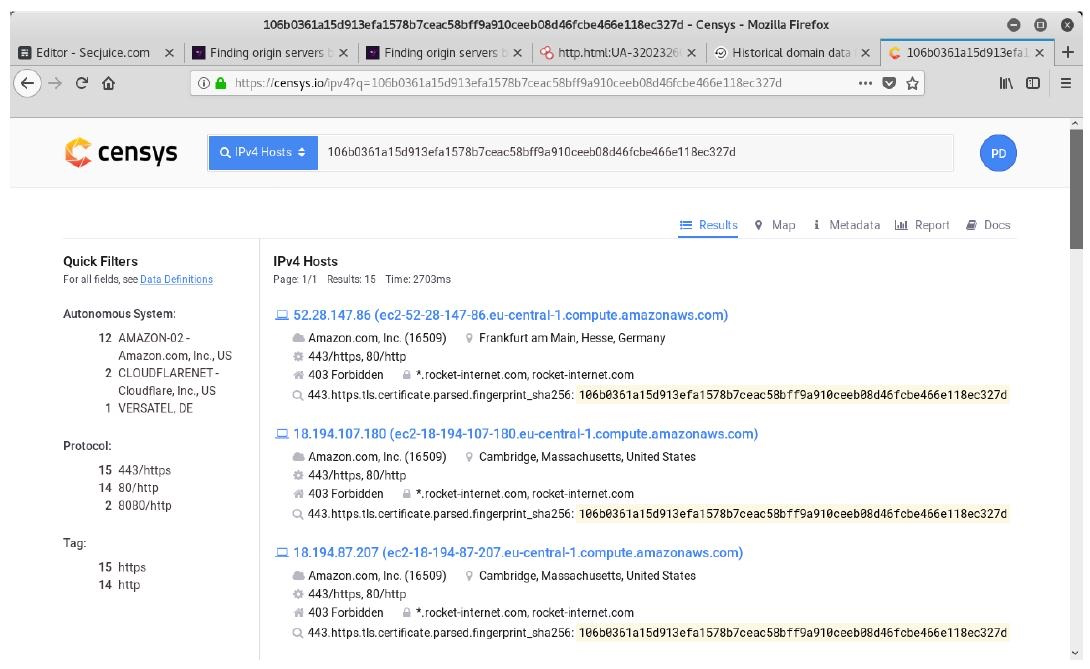Close the second Finding origin servers tab
This screenshot has height=669, width=1090.
[517, 53]
